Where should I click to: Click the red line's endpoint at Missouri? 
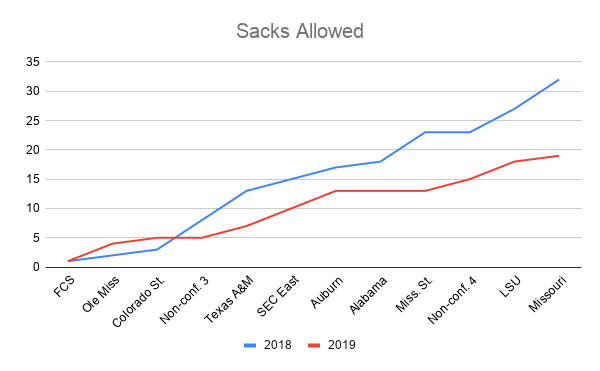click(559, 156)
